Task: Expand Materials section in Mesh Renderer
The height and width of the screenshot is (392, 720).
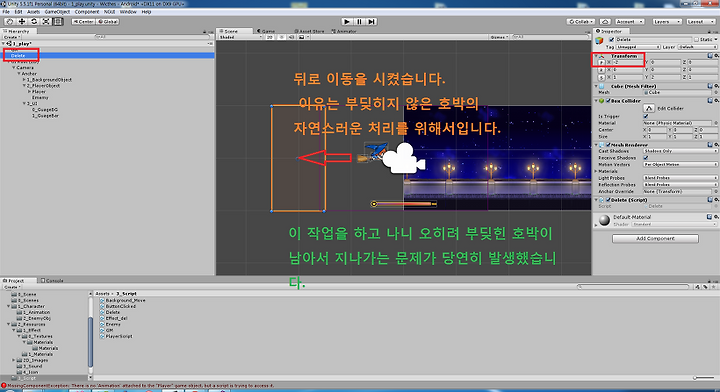Action: coord(596,171)
